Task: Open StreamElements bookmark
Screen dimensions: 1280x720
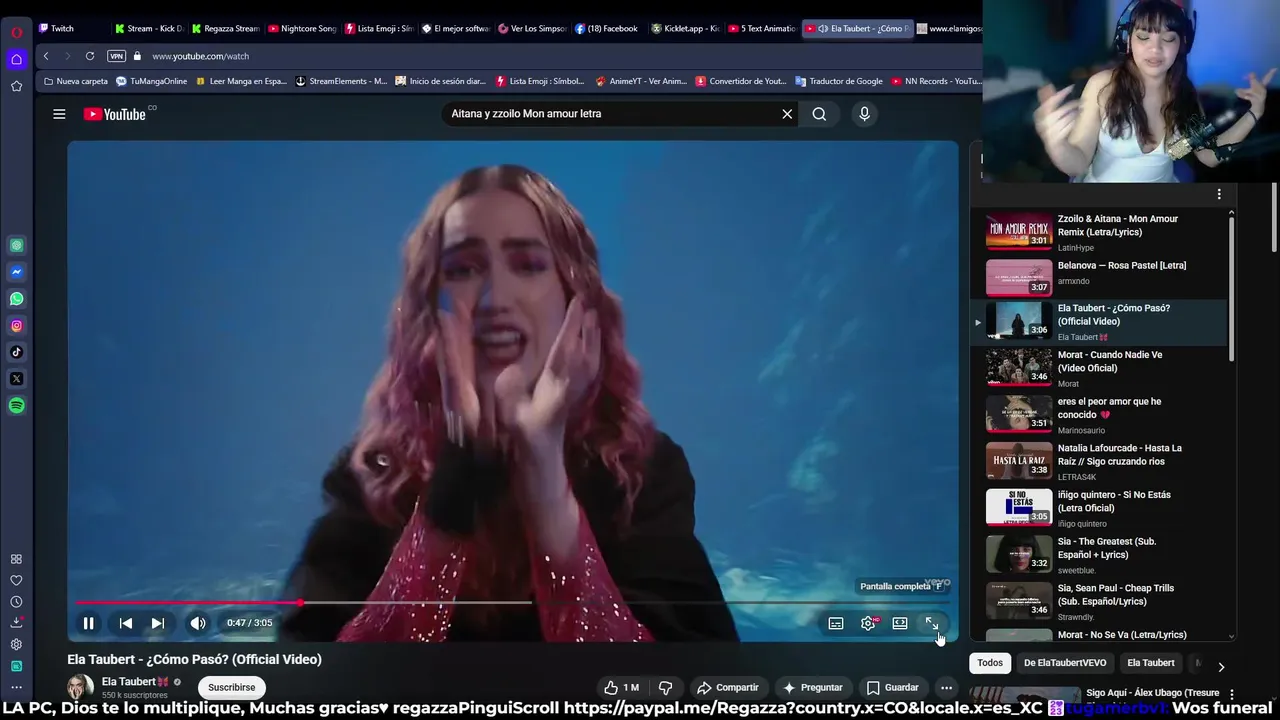Action: pyautogui.click(x=341, y=81)
